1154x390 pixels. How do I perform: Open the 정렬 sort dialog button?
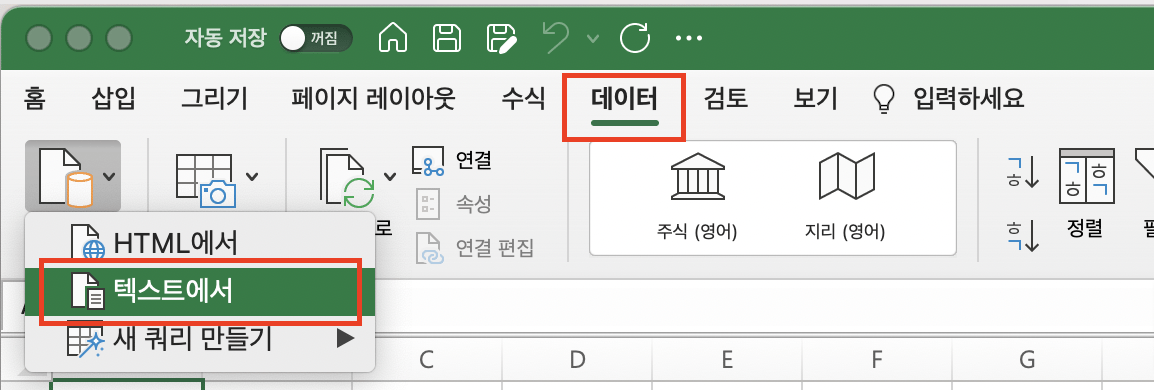click(1086, 193)
